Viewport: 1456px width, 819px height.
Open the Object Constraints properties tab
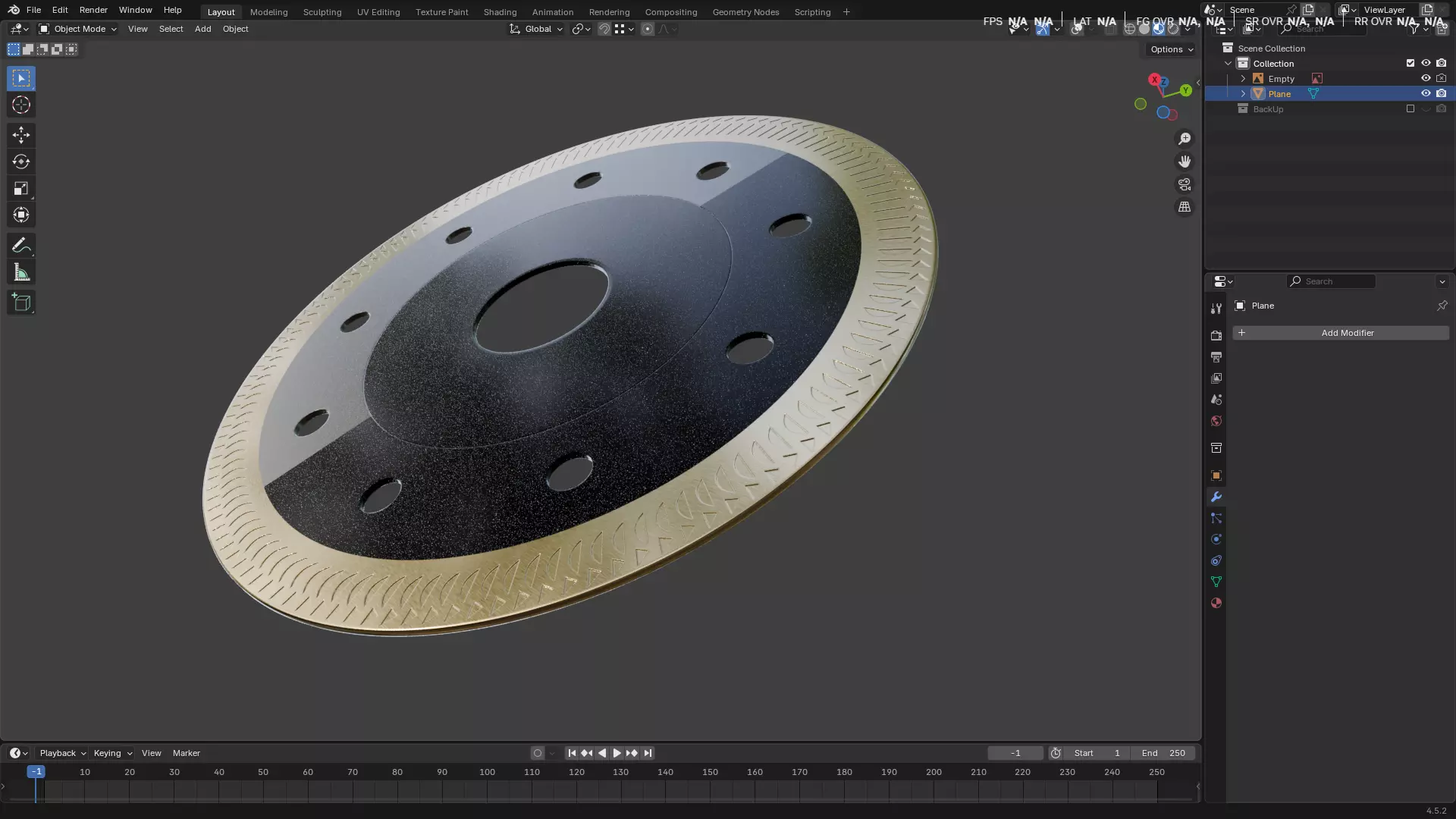(x=1216, y=560)
